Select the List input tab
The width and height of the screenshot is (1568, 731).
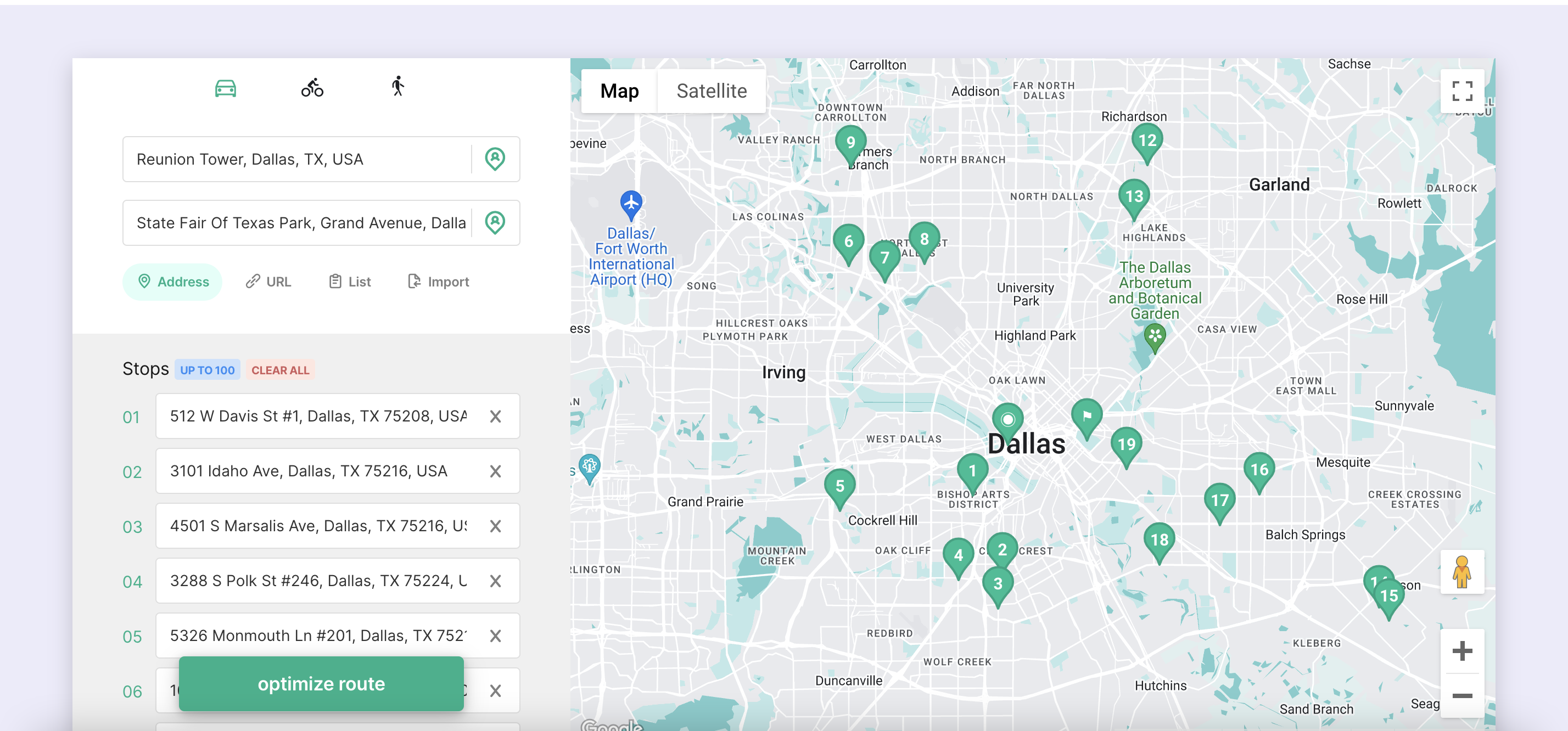(349, 281)
